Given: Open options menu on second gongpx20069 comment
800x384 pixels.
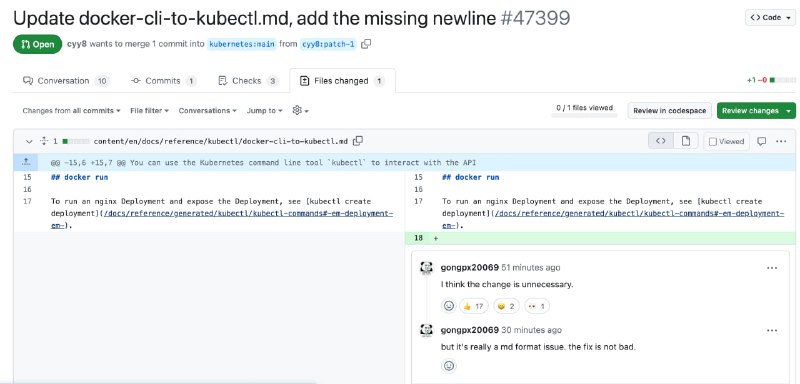Looking at the screenshot, I should click(x=772, y=330).
